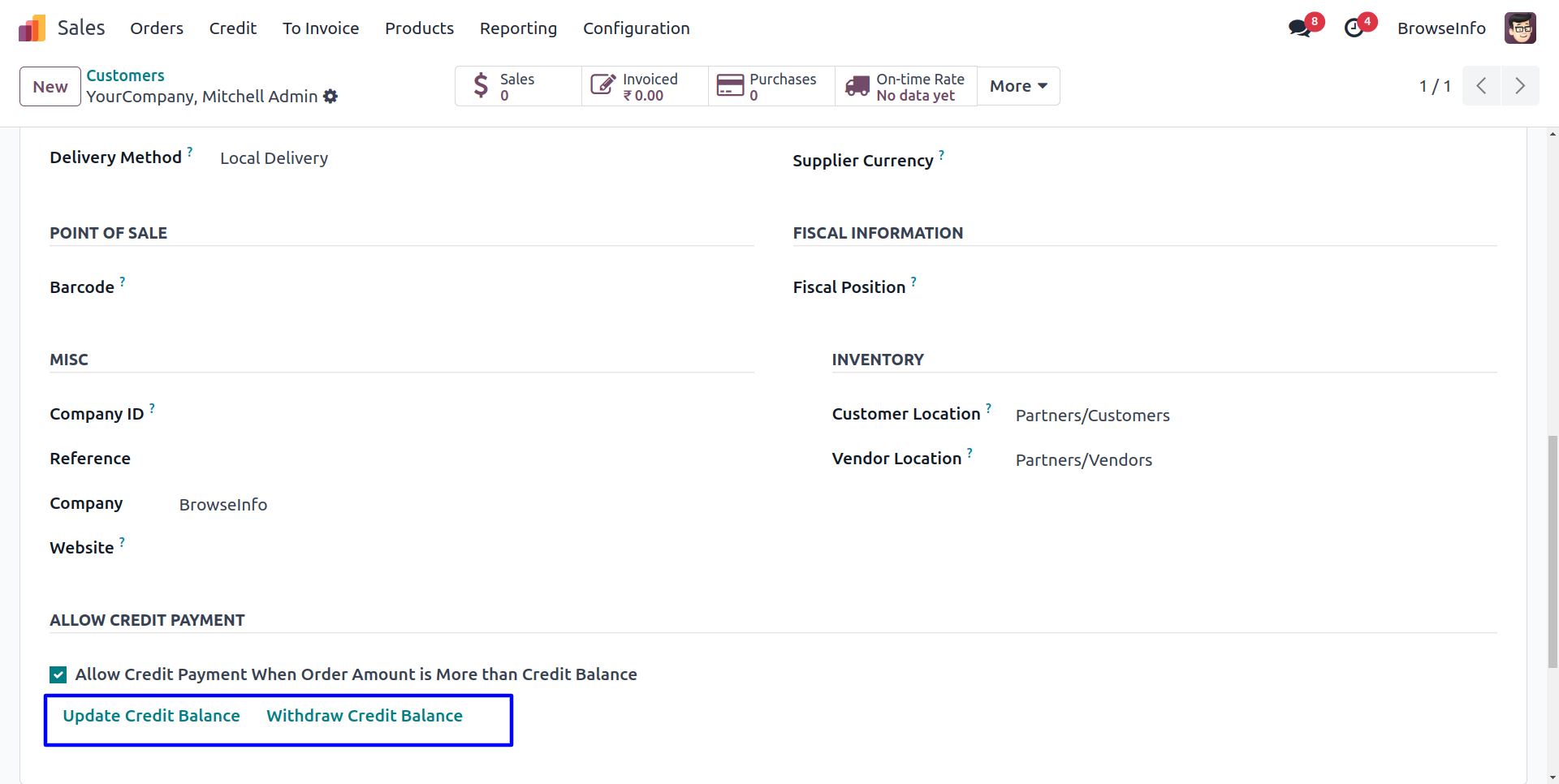Uncheck Allow Credit Payment checkbox
The height and width of the screenshot is (784, 1559).
58,675
